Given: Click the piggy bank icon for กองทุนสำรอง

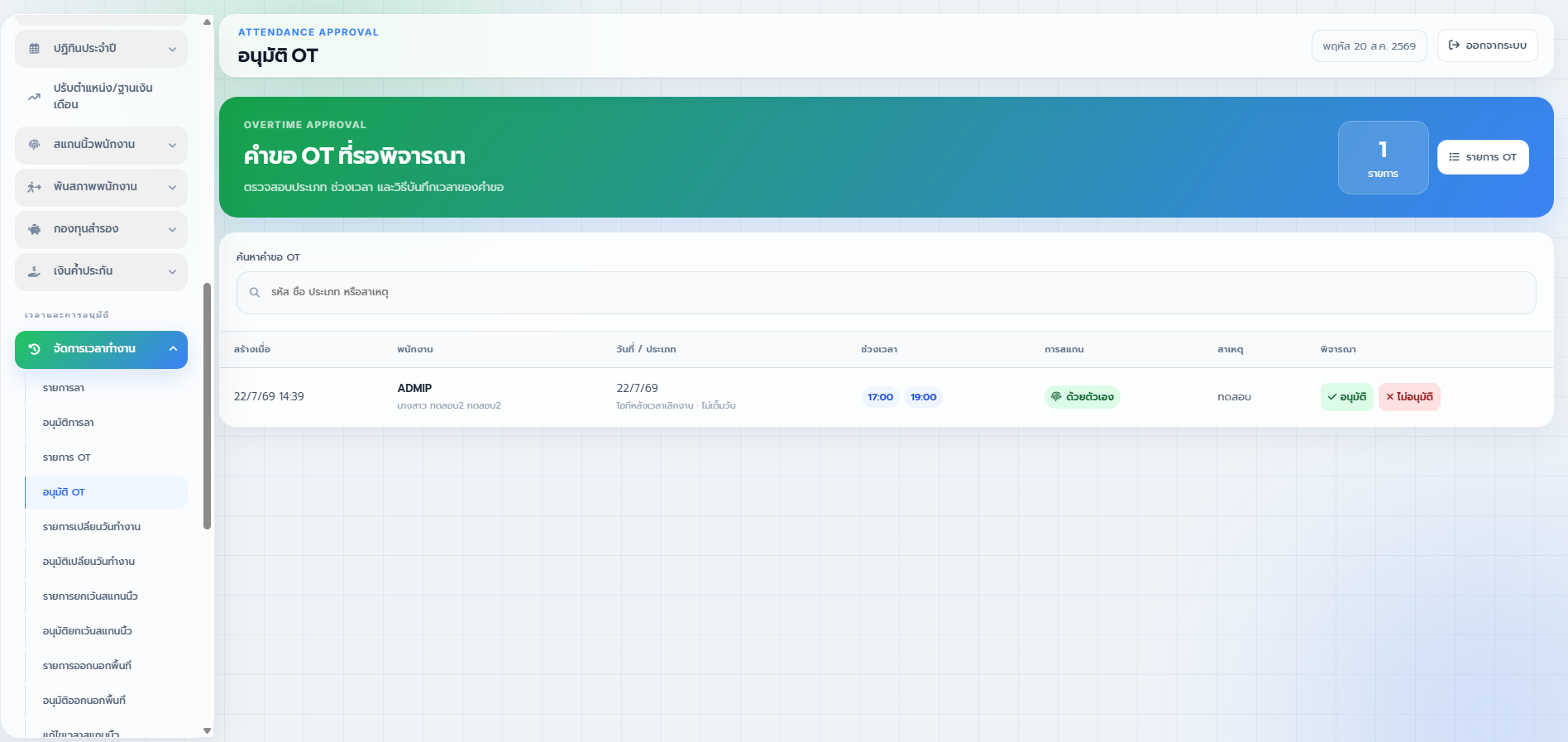Looking at the screenshot, I should pyautogui.click(x=34, y=229).
